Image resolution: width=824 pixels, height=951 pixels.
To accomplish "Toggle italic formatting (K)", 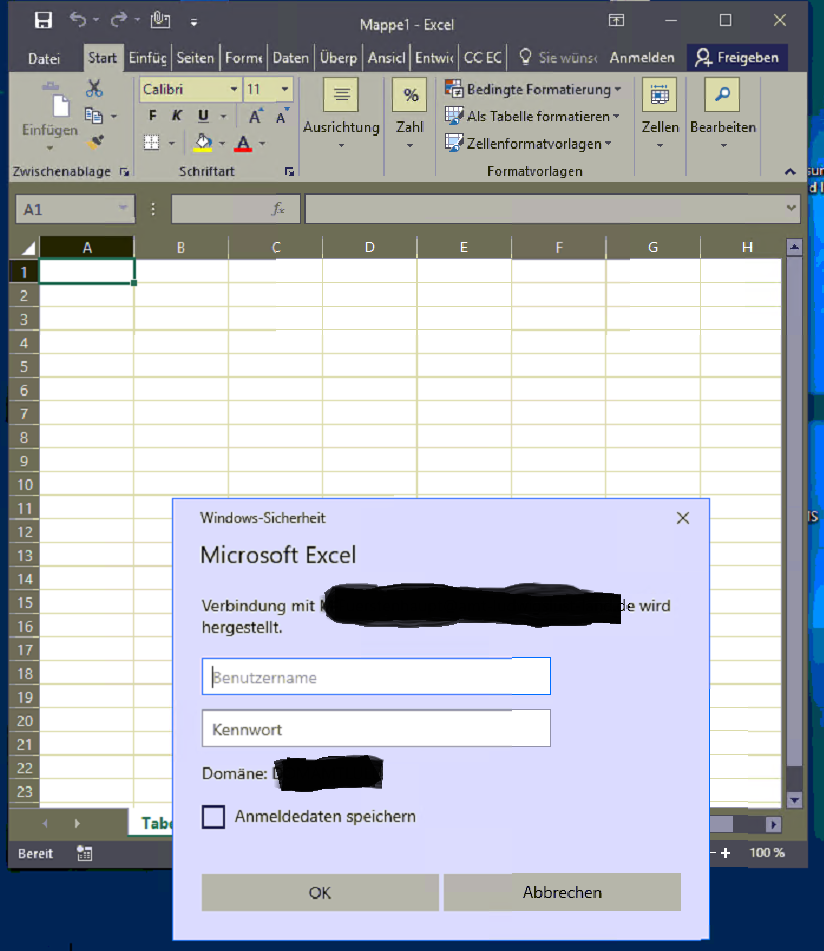I will (x=177, y=115).
